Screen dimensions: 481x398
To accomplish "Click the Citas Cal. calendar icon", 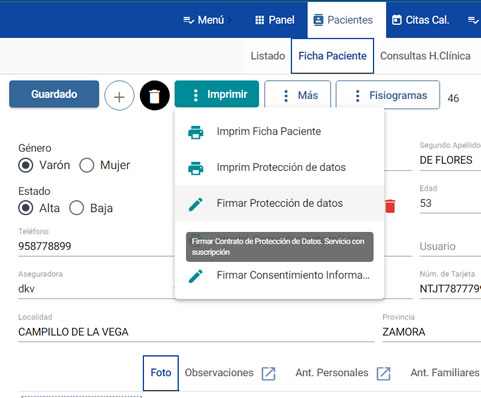I will pos(397,20).
